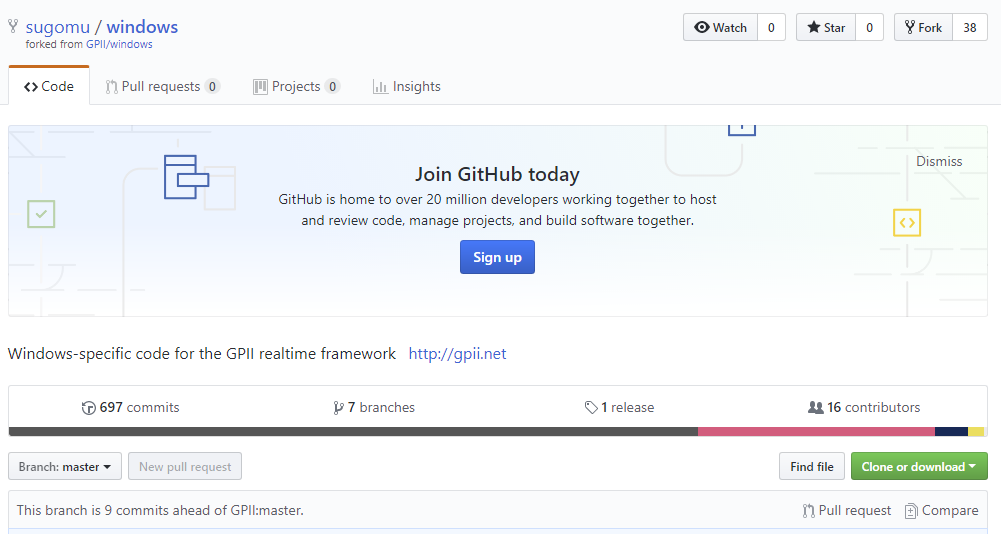The image size is (1001, 534).
Task: Switch to the Code tab
Action: click(49, 86)
